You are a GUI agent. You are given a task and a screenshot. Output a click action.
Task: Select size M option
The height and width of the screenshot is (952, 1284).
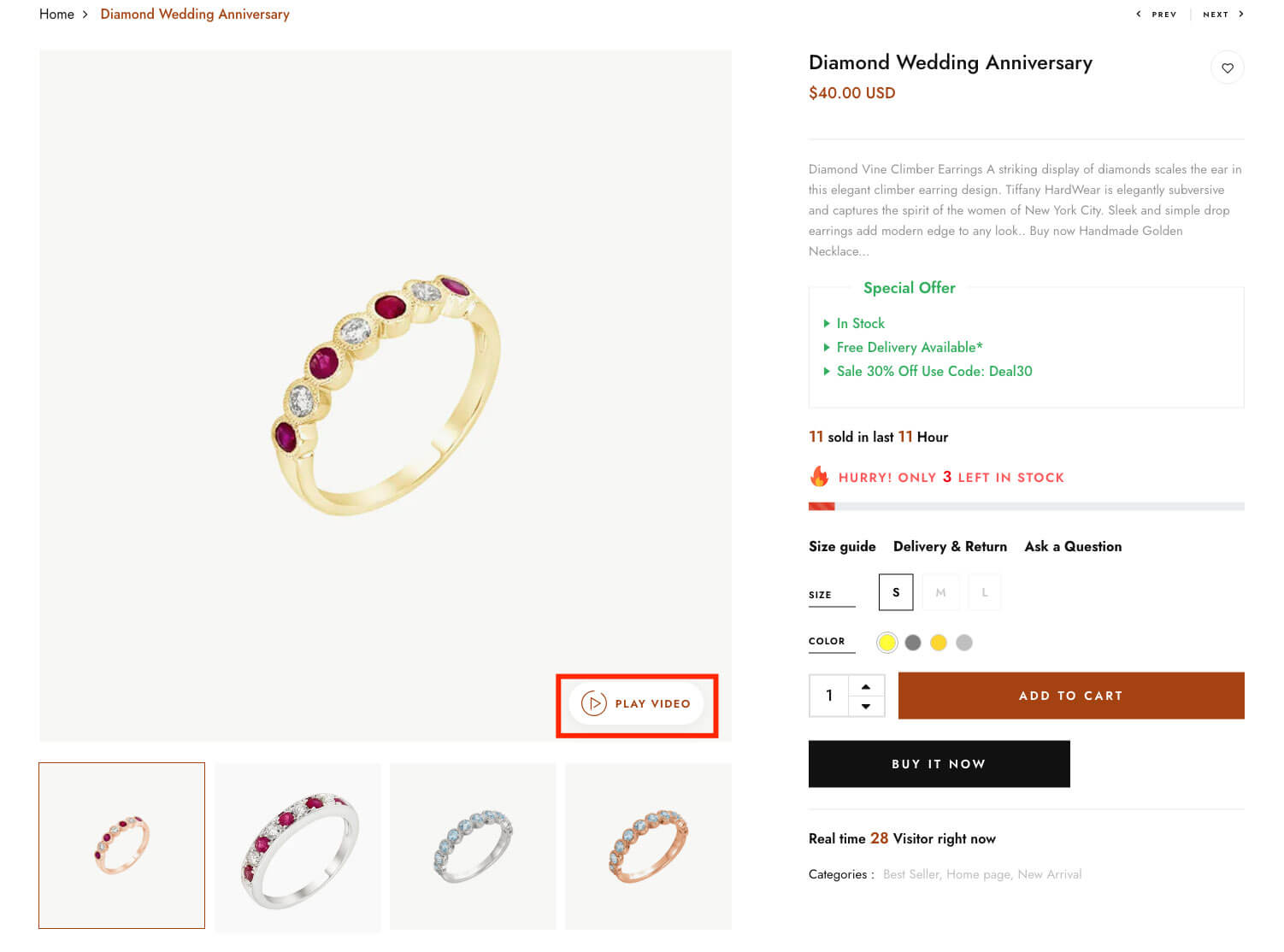pyautogui.click(x=940, y=592)
